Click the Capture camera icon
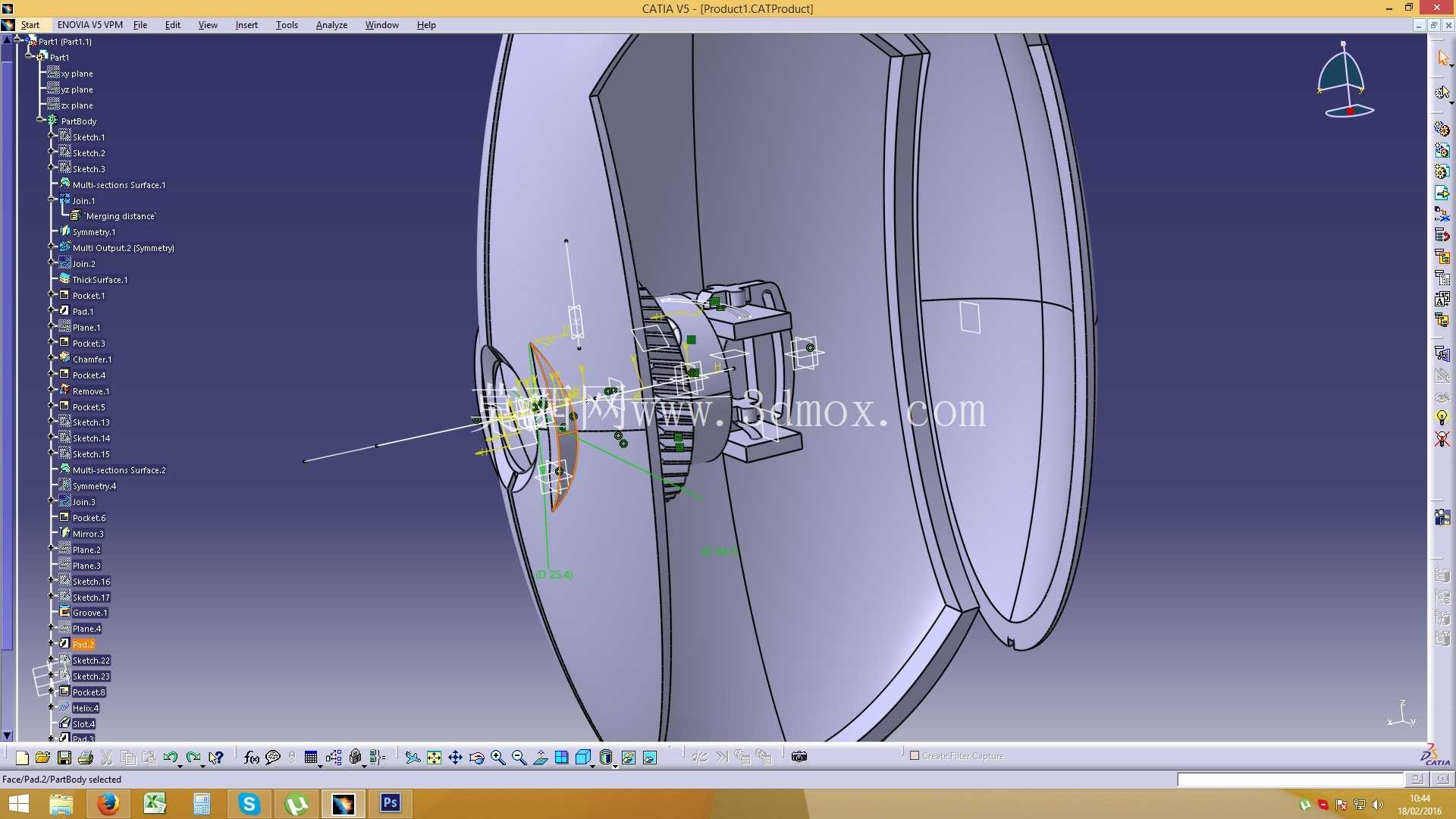Screen dimensions: 1456x819 (799, 757)
